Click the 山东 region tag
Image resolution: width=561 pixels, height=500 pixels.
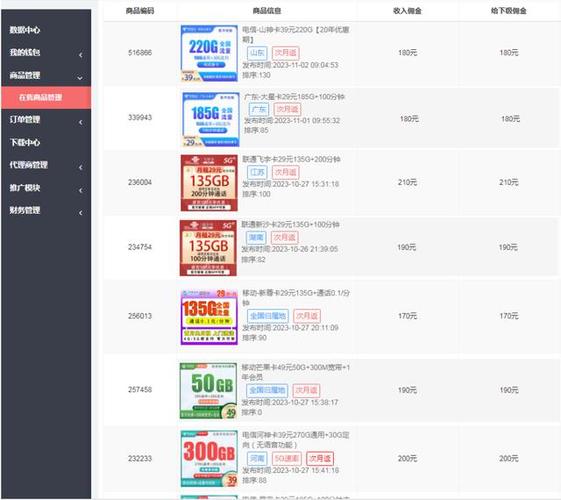coord(257,53)
